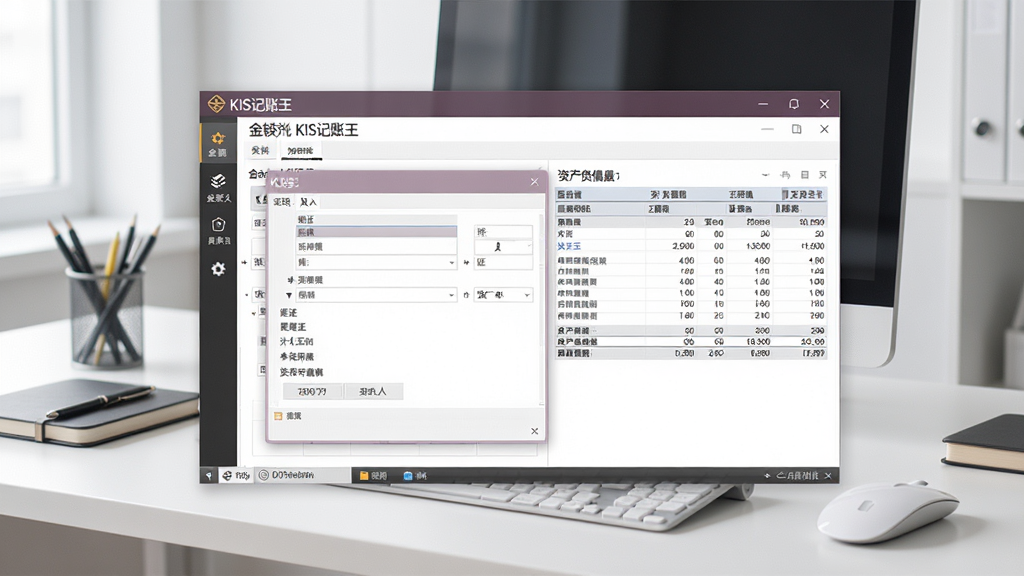Collapse the balance sheet panel with the dash icon

point(765,175)
